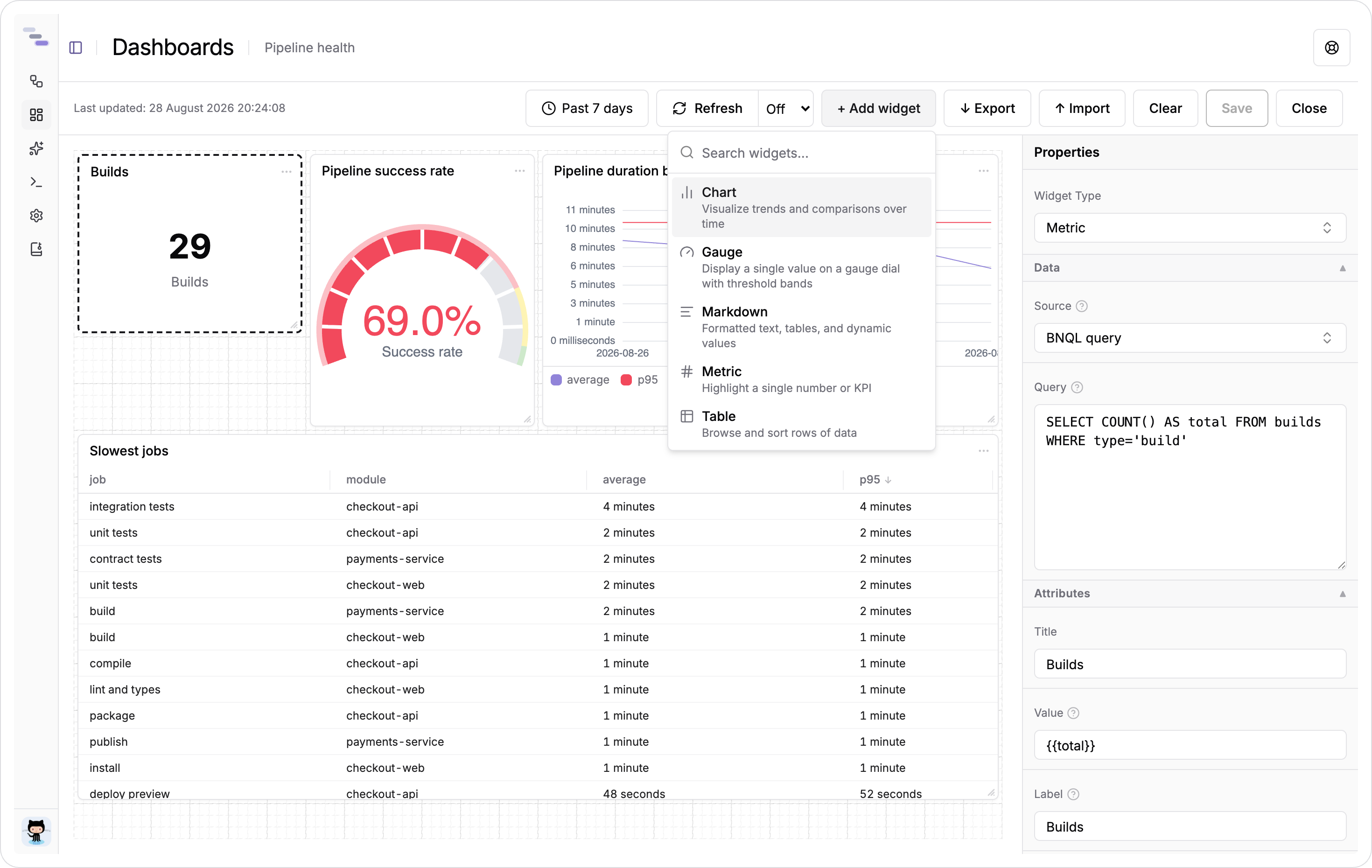Select Chart from the widget menu
Image resolution: width=1372 pixels, height=868 pixels.
point(801,208)
